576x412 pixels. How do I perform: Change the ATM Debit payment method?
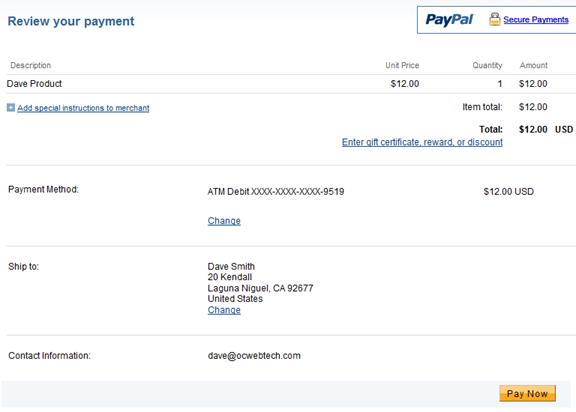224,221
